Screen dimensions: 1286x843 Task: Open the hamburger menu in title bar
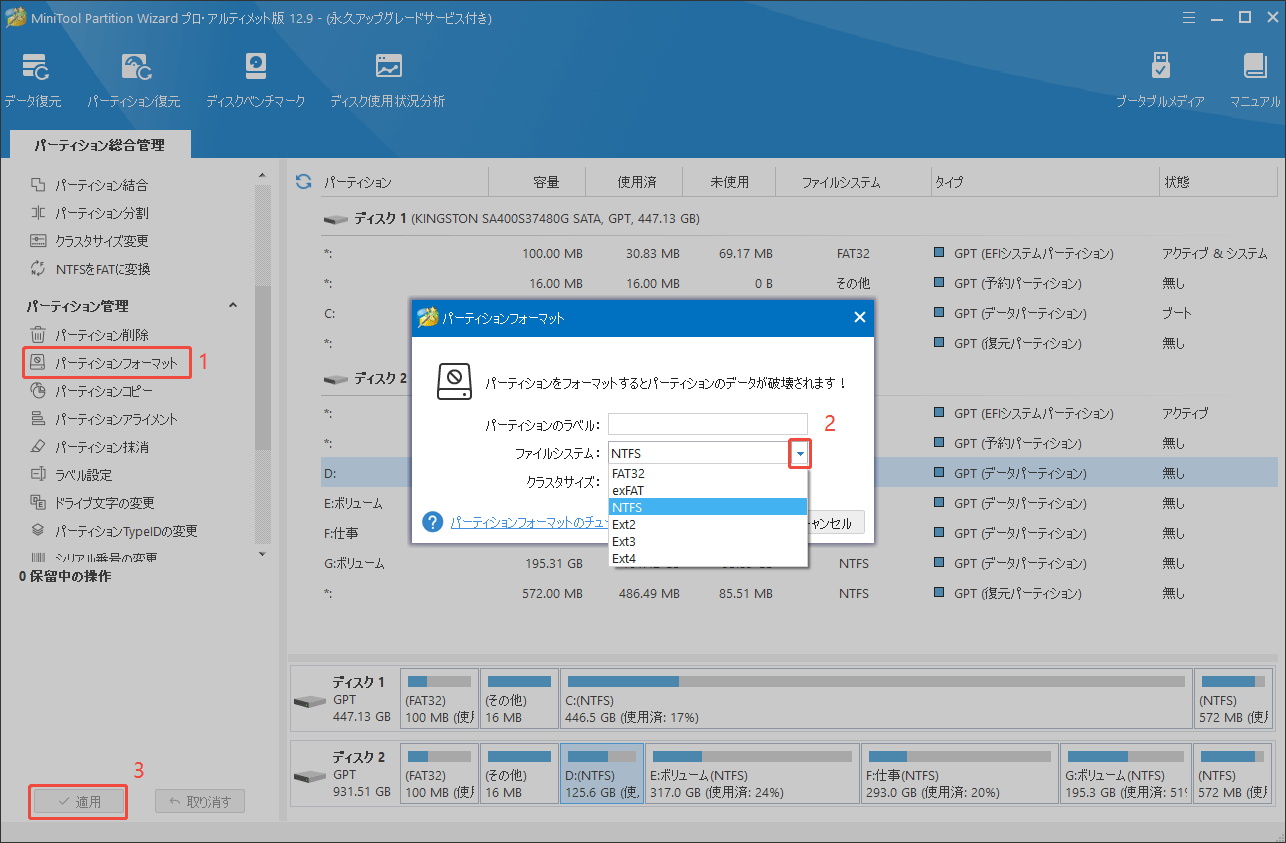tap(1188, 17)
